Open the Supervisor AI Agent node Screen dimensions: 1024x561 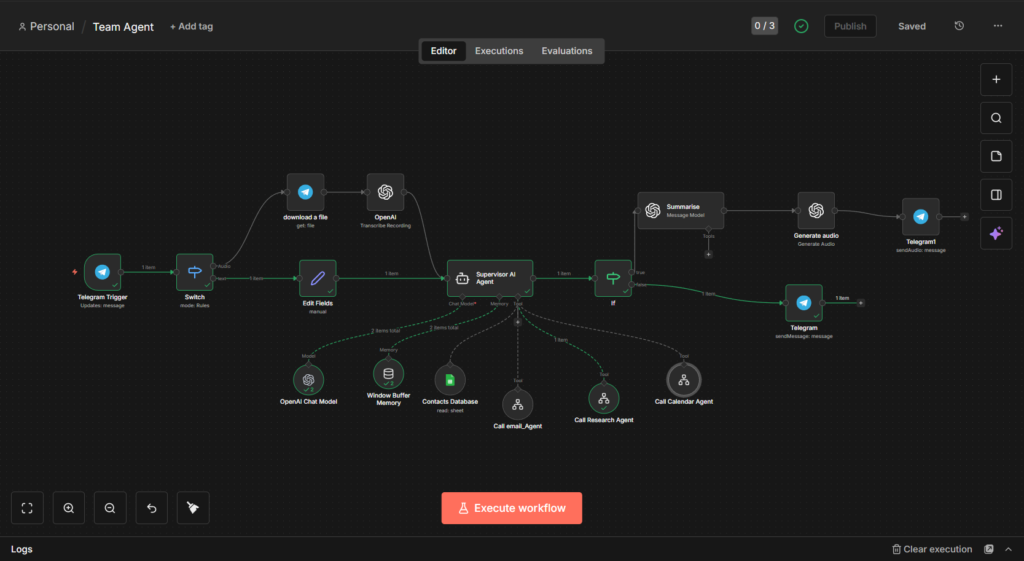click(x=490, y=278)
